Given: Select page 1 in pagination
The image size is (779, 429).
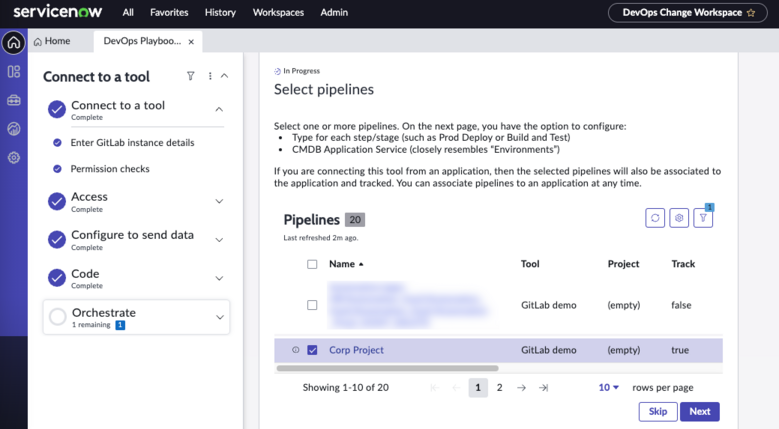Looking at the screenshot, I should pos(478,388).
